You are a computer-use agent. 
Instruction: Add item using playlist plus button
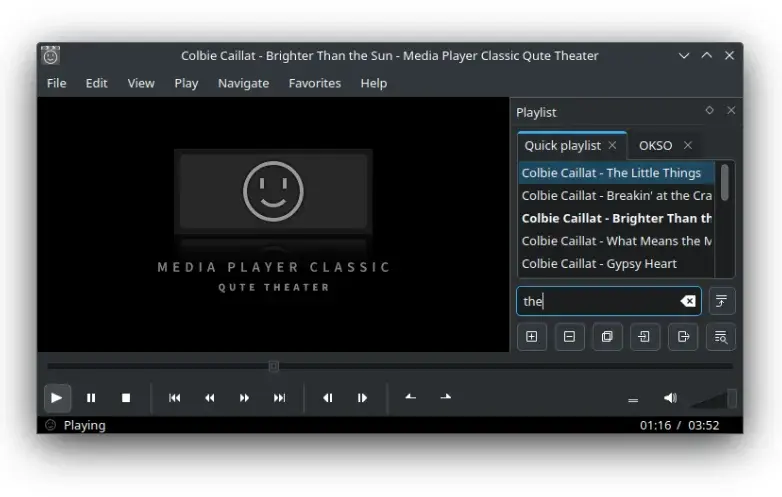(x=531, y=337)
